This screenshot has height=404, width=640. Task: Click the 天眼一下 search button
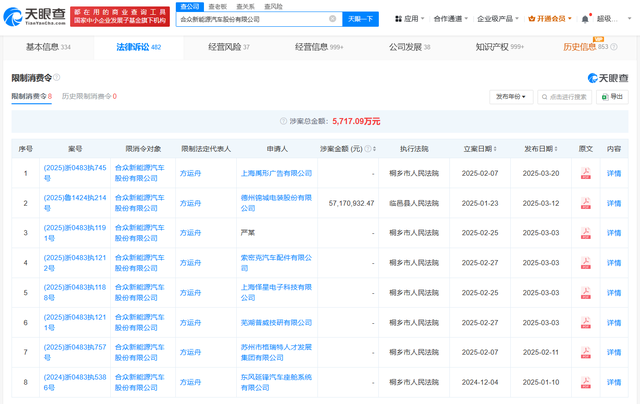point(360,19)
